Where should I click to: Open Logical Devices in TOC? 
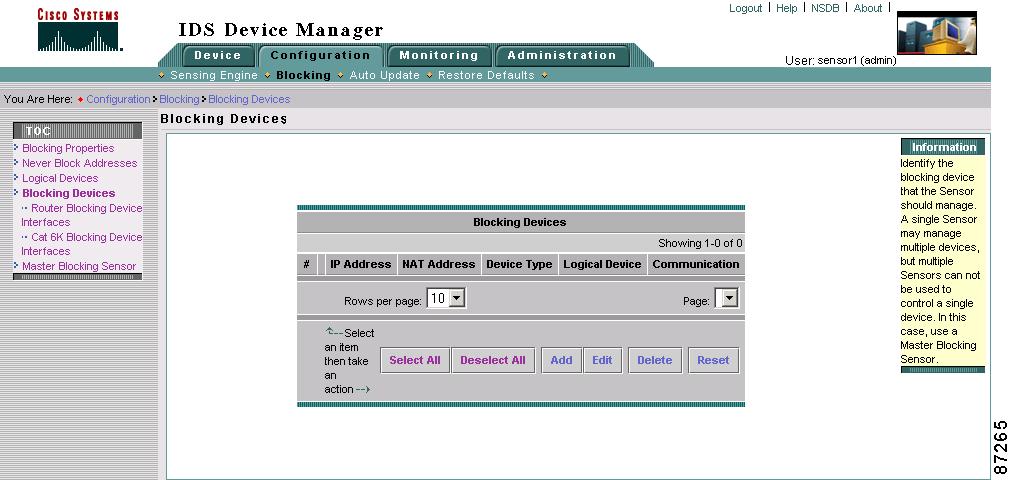60,178
